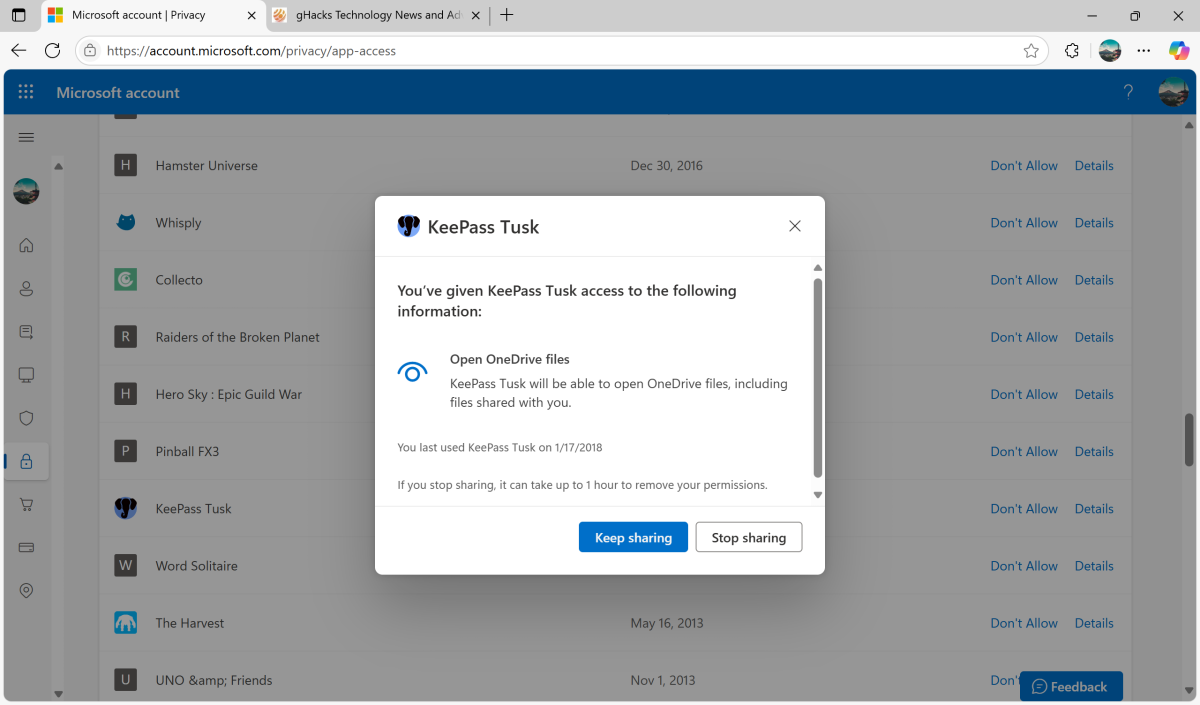Open Privacy via the shield icon
This screenshot has width=1200, height=705.
[x=26, y=418]
